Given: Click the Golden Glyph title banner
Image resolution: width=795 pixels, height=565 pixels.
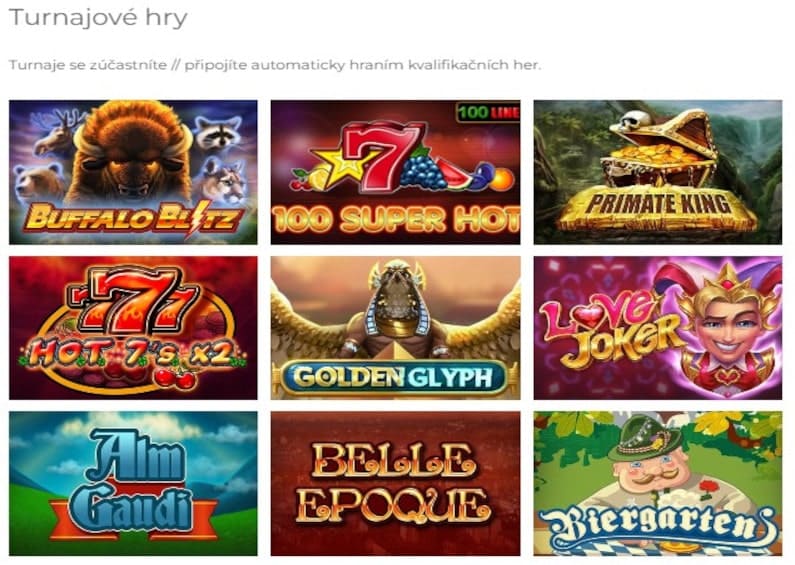Looking at the screenshot, I should click(394, 377).
